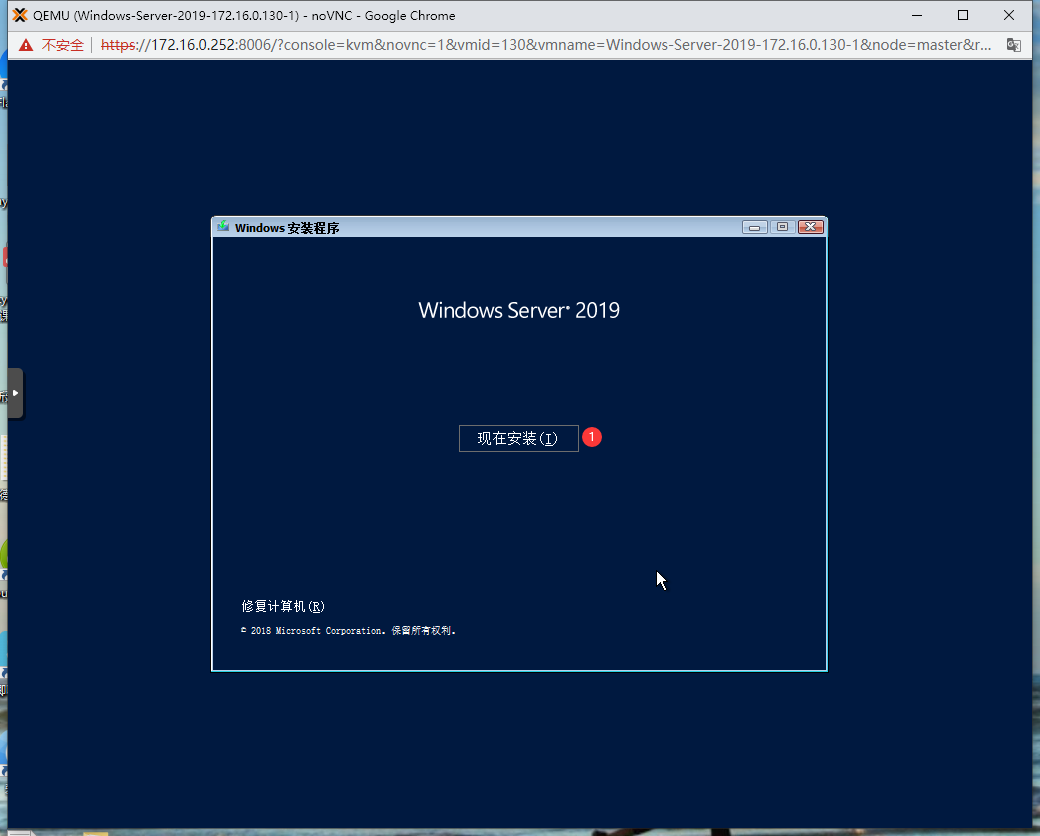Click the '2018 Microsoft Corporation' copyright text
This screenshot has height=836, width=1040.
(x=348, y=630)
